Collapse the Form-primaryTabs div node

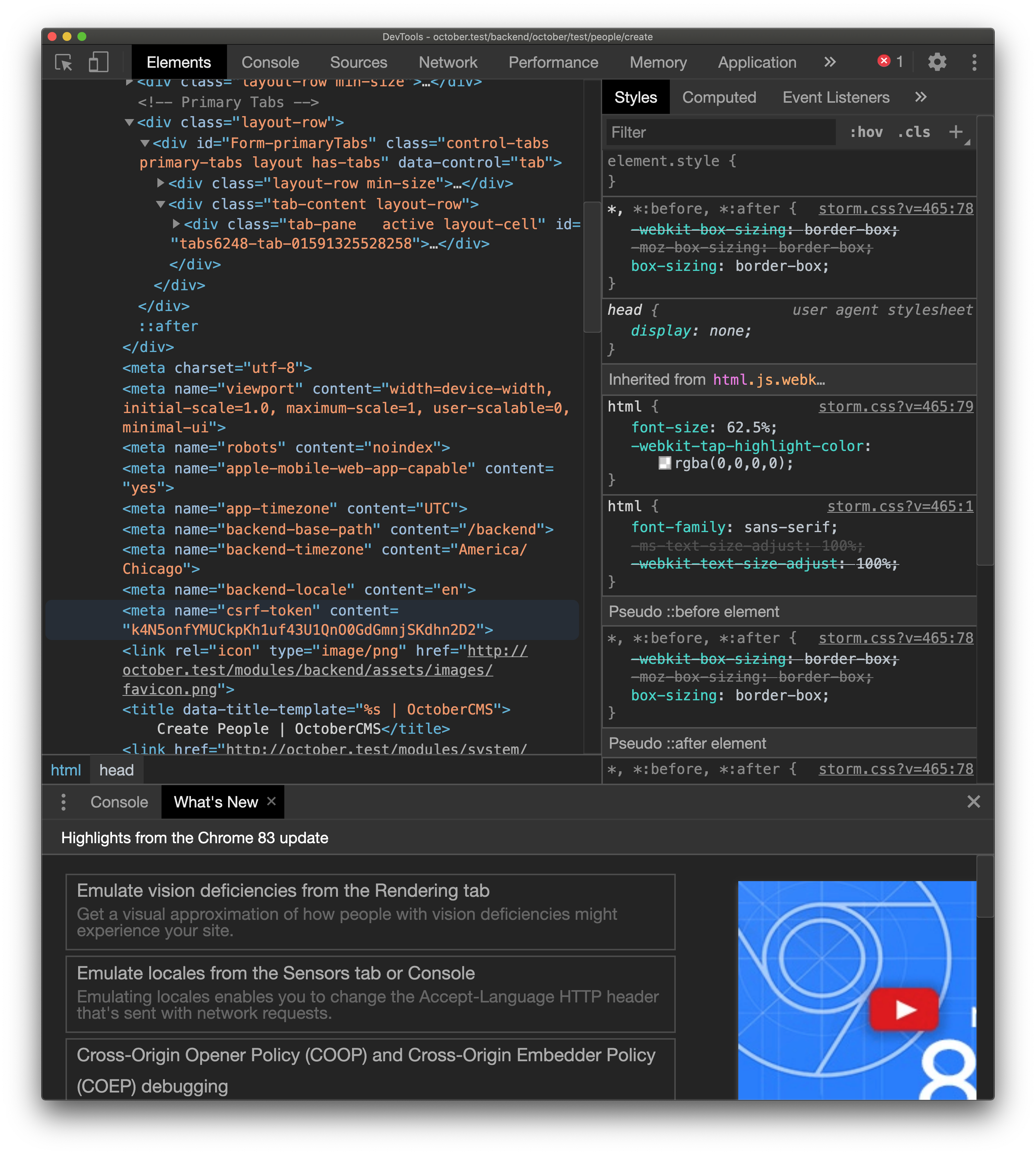(x=145, y=143)
